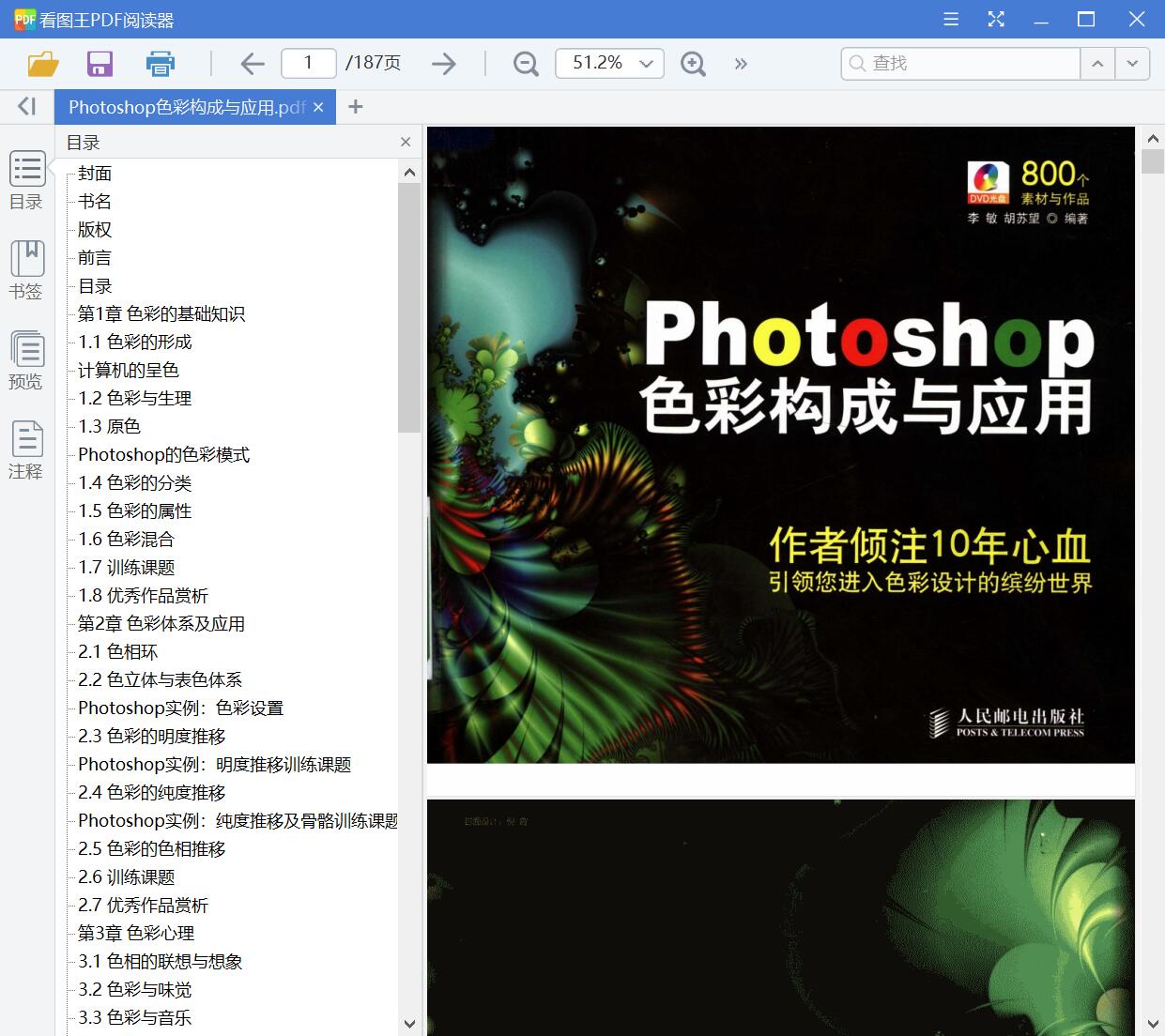Open a file with the folder icon
Viewport: 1165px width, 1036px height.
click(x=43, y=63)
